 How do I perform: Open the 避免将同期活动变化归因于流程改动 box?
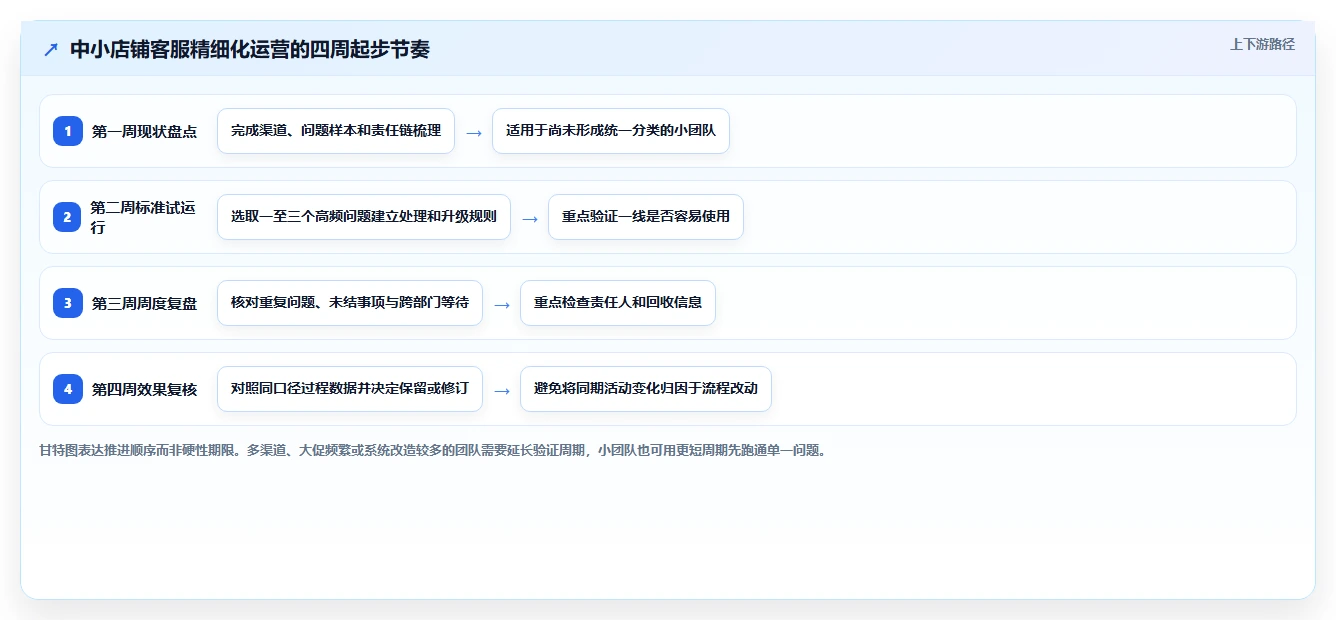[646, 389]
